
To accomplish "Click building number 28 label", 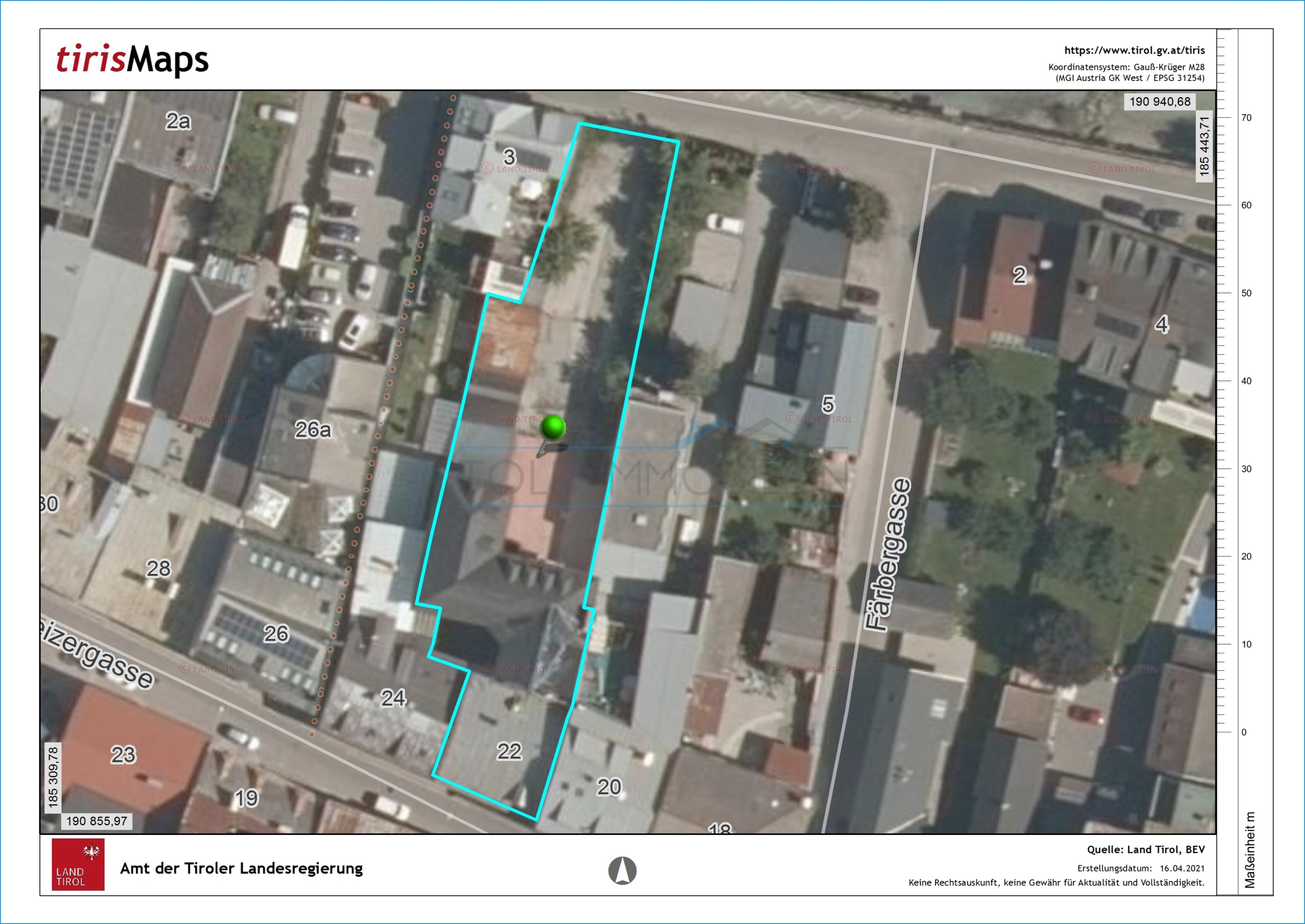I will [x=158, y=568].
